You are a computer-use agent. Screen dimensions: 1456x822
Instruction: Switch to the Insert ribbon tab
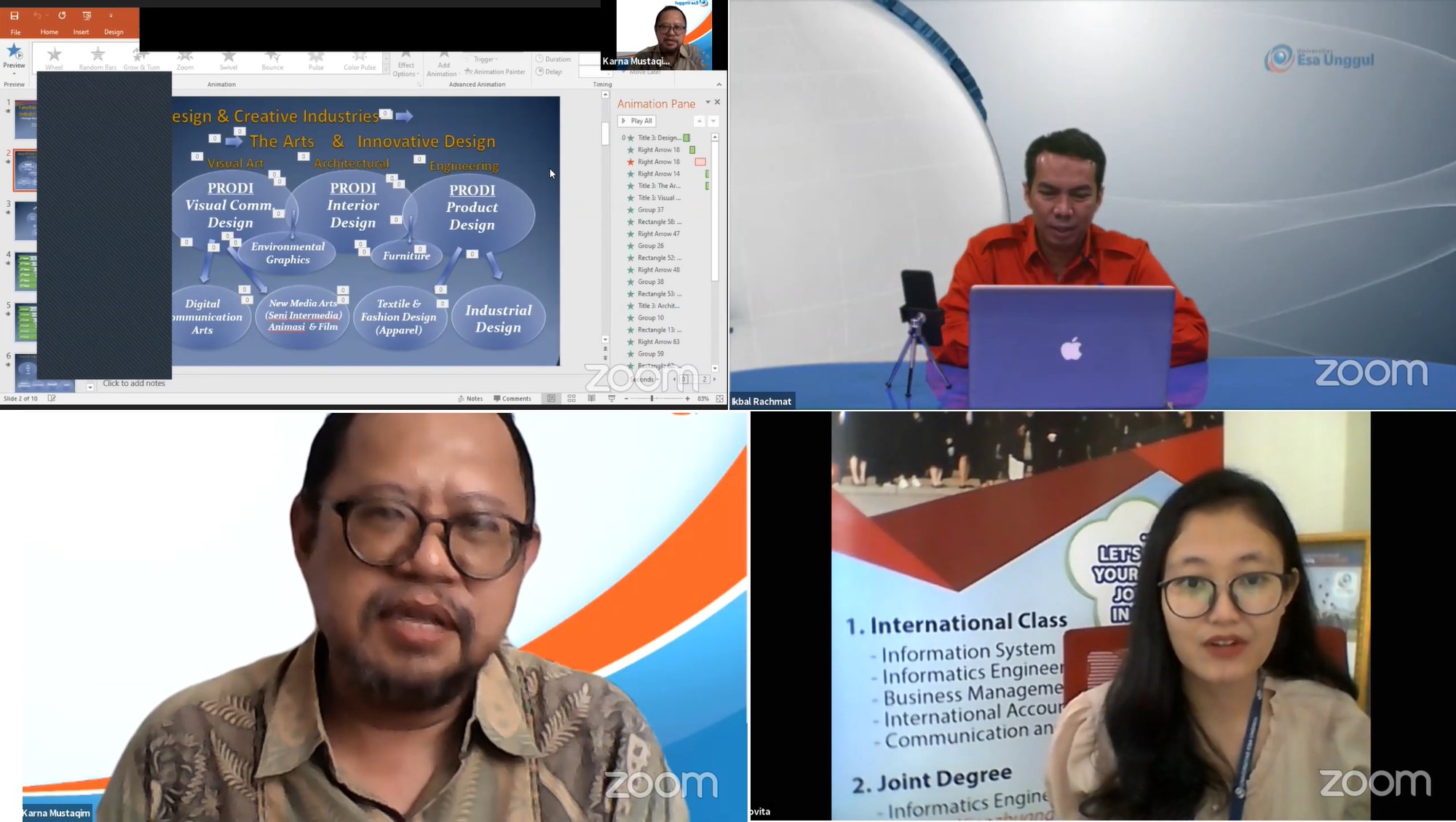[x=81, y=32]
